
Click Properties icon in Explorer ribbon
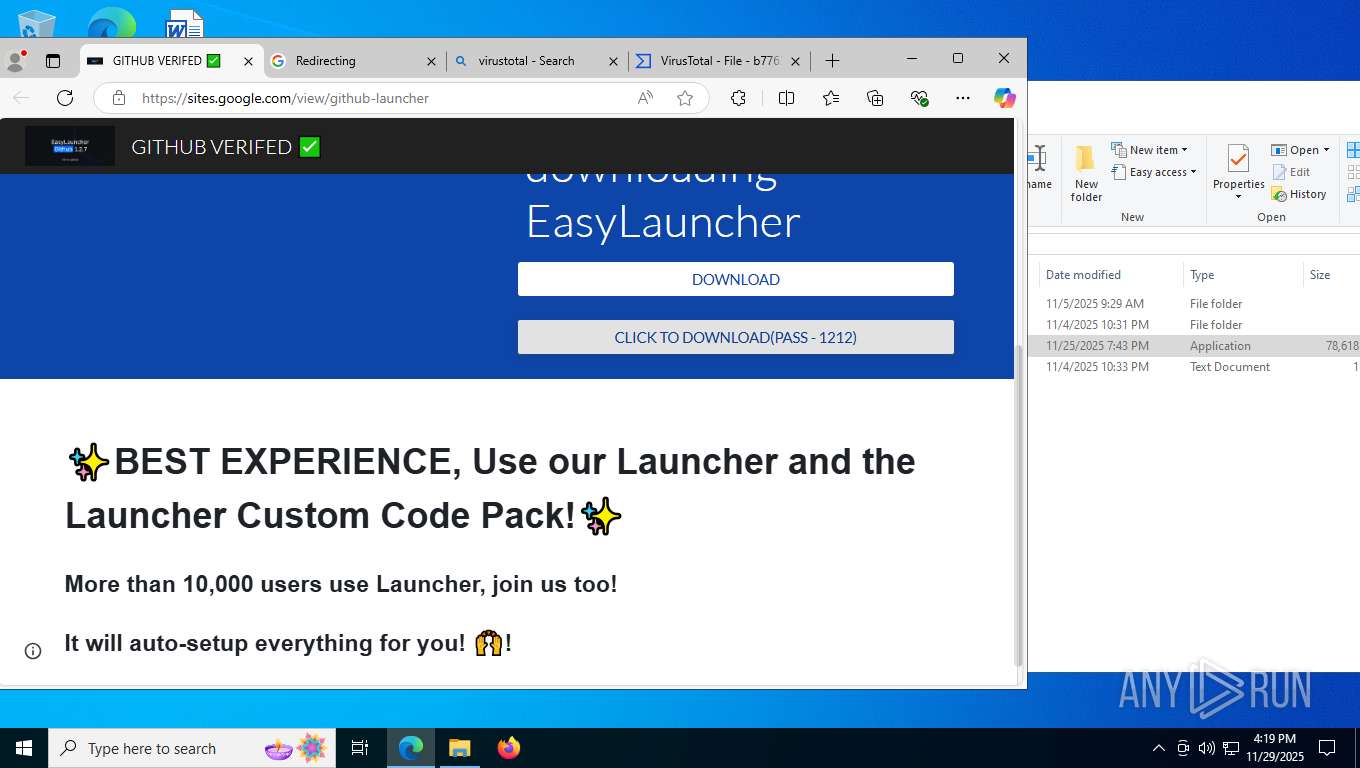pos(1238,159)
